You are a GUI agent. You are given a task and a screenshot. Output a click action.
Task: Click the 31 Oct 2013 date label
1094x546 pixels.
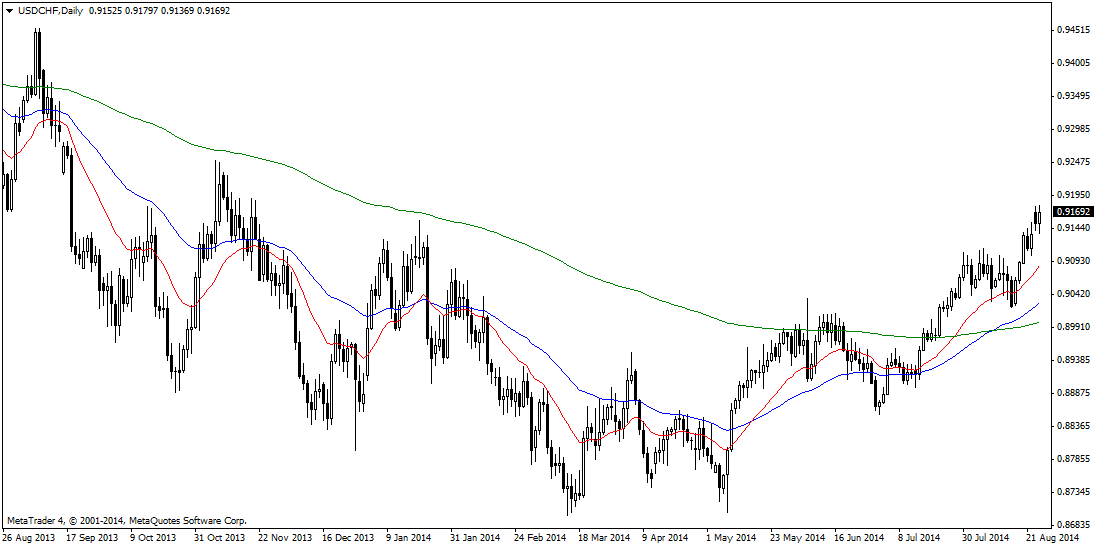pyautogui.click(x=219, y=537)
